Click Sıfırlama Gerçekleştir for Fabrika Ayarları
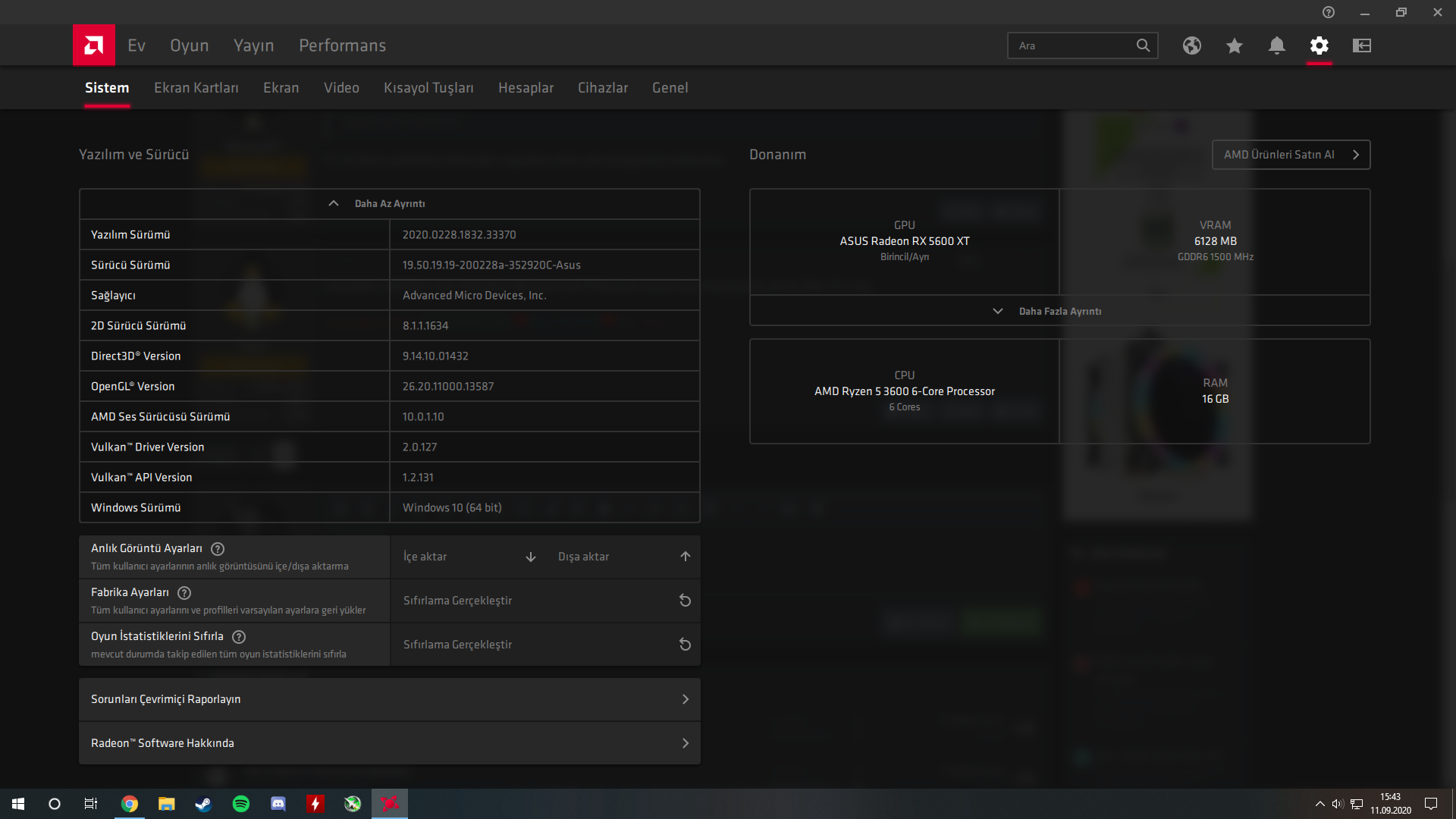Image resolution: width=1456 pixels, height=819 pixels. (544, 601)
